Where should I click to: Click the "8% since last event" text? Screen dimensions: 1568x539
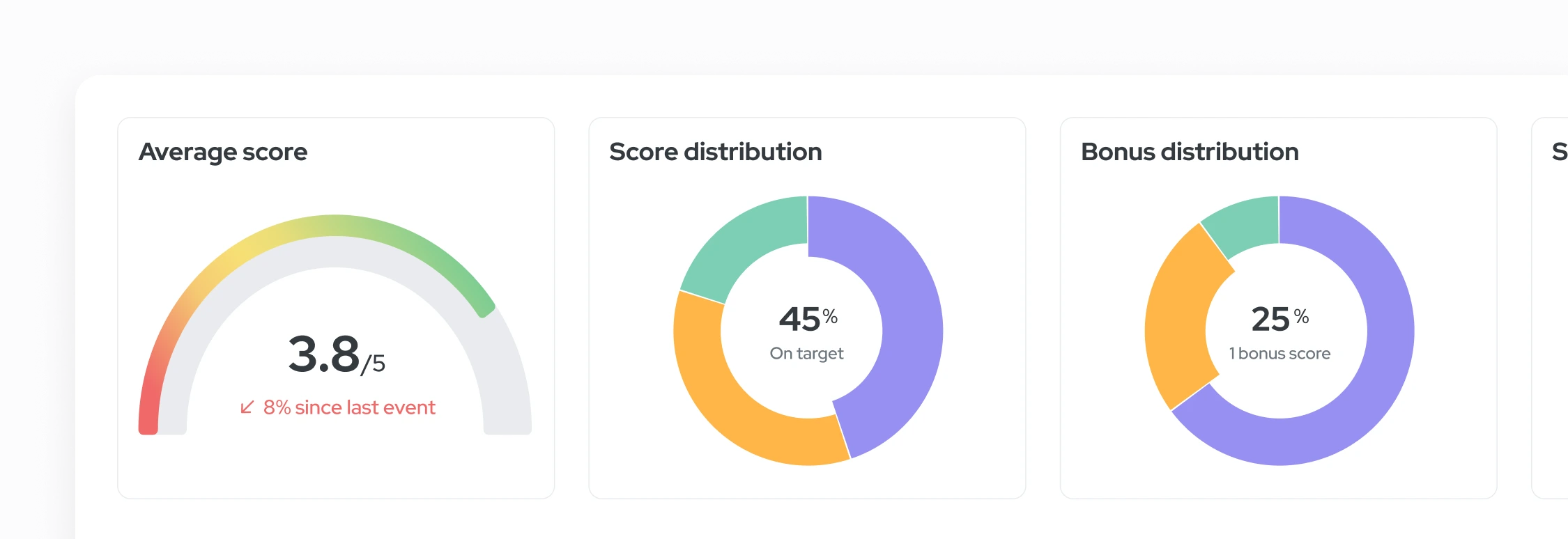pos(348,407)
